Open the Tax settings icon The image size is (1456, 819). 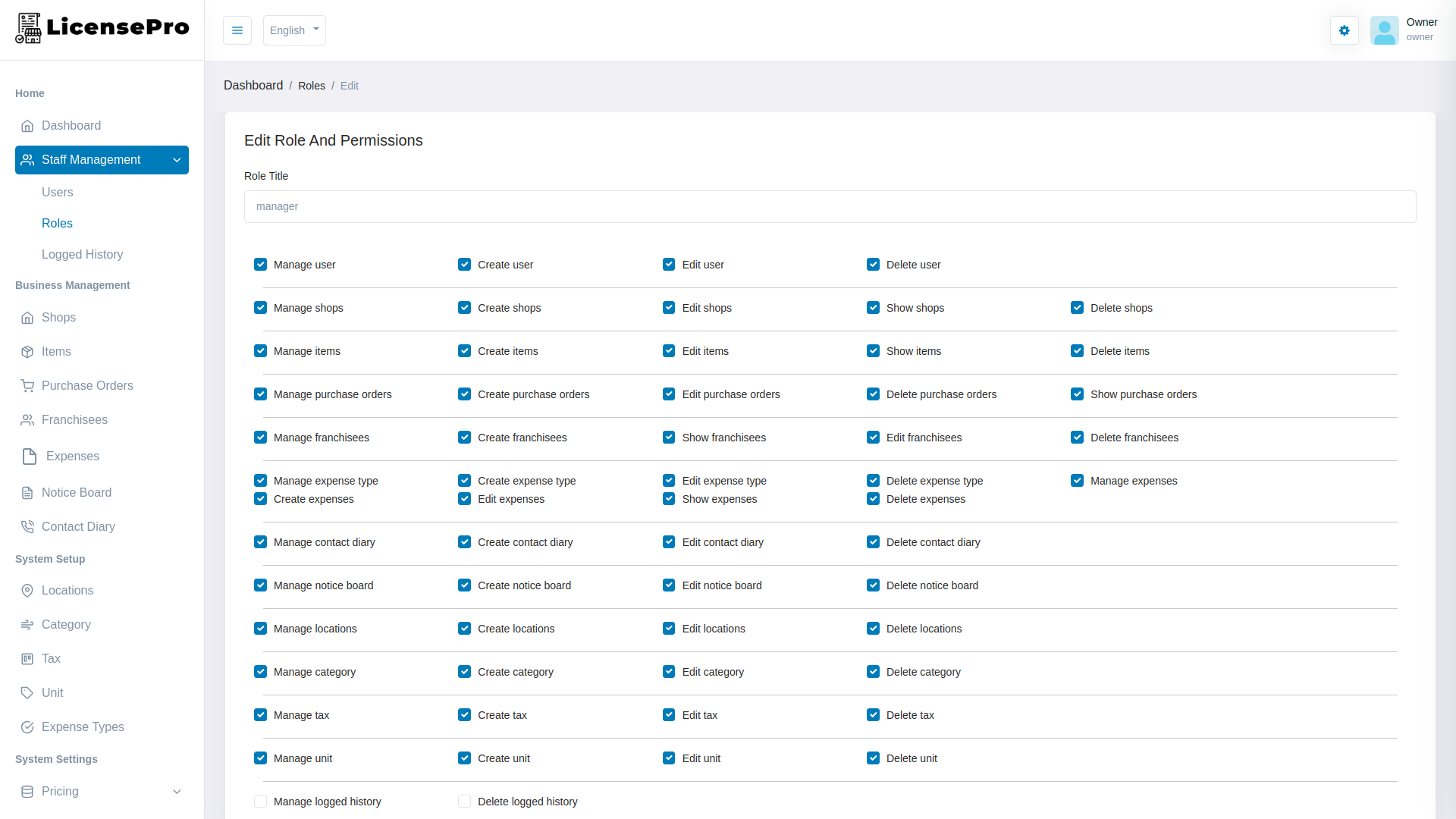tap(27, 658)
